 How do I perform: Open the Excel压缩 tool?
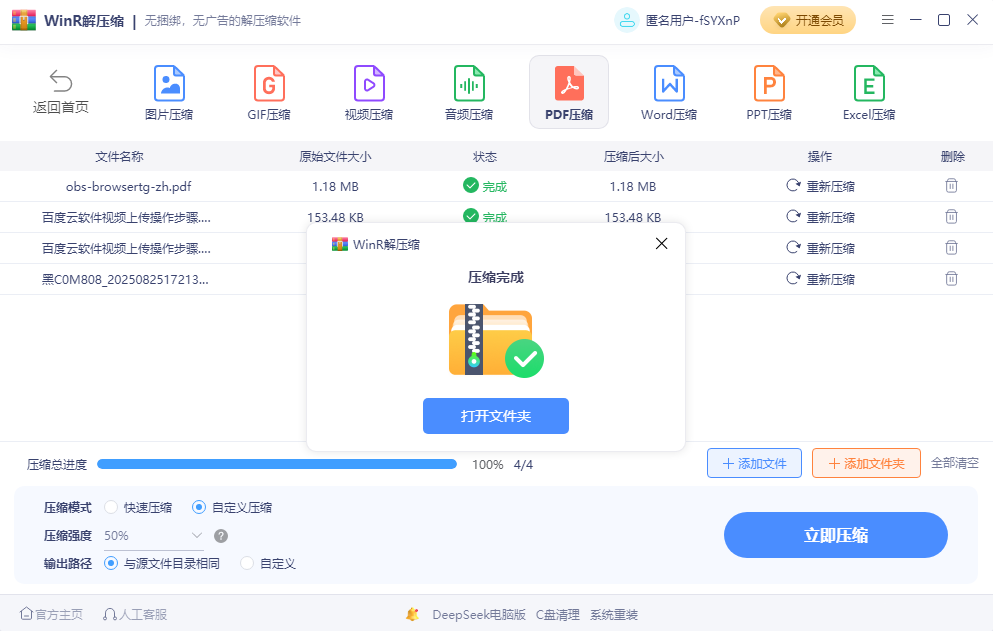coord(868,92)
